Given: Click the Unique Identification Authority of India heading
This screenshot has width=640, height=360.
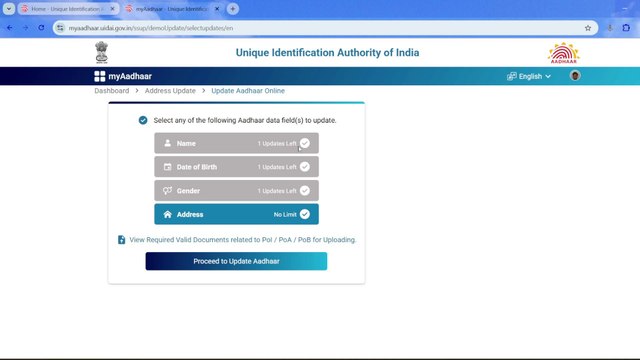Looking at the screenshot, I should (x=327, y=53).
